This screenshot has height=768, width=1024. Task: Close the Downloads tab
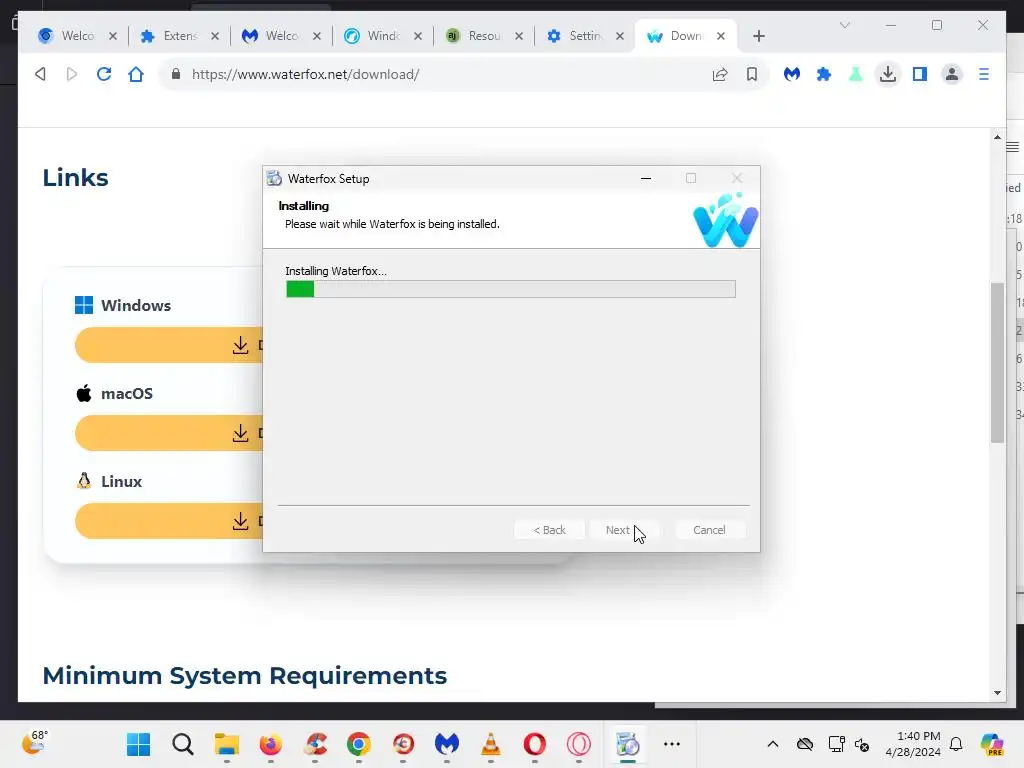tap(720, 36)
